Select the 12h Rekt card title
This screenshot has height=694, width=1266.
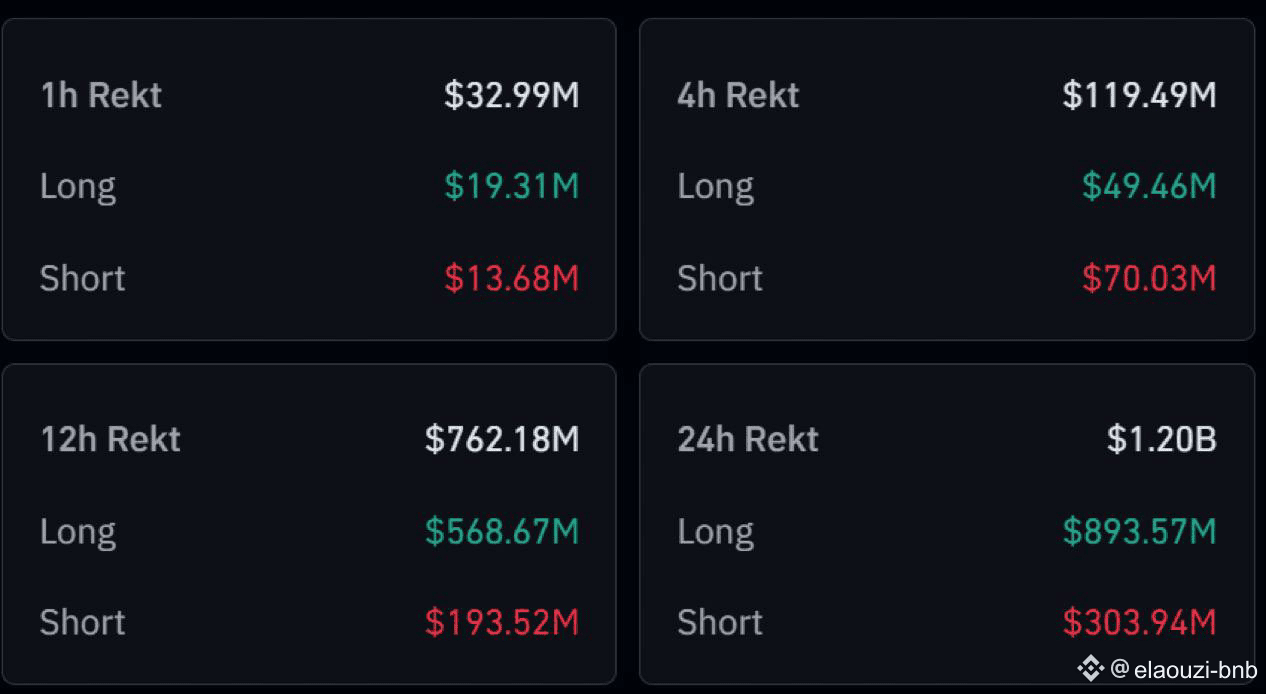point(110,439)
